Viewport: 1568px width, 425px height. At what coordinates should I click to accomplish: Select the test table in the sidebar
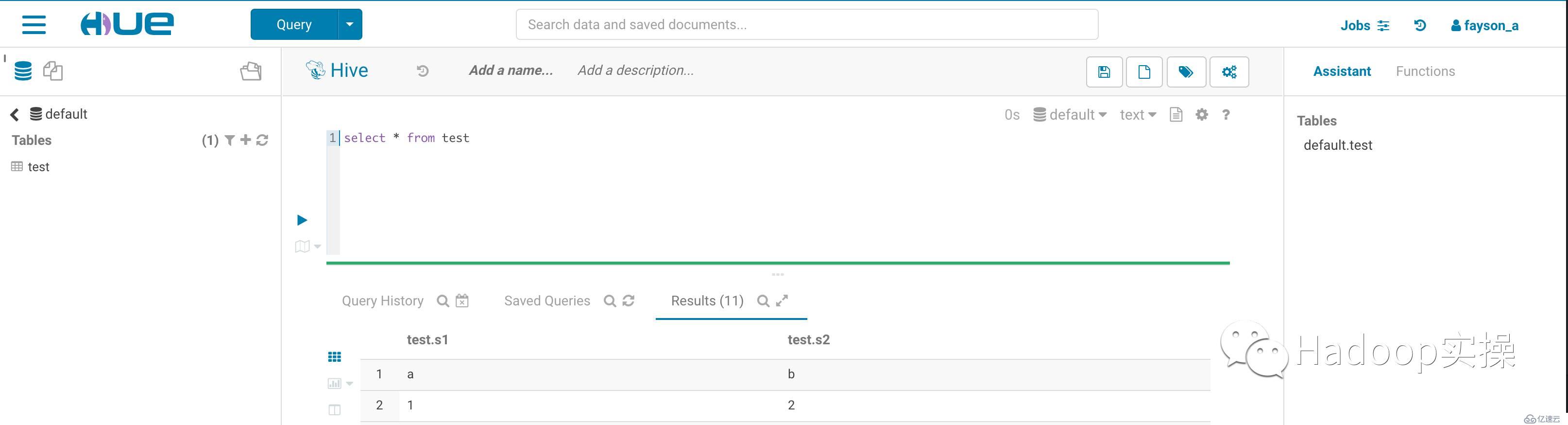(x=38, y=167)
